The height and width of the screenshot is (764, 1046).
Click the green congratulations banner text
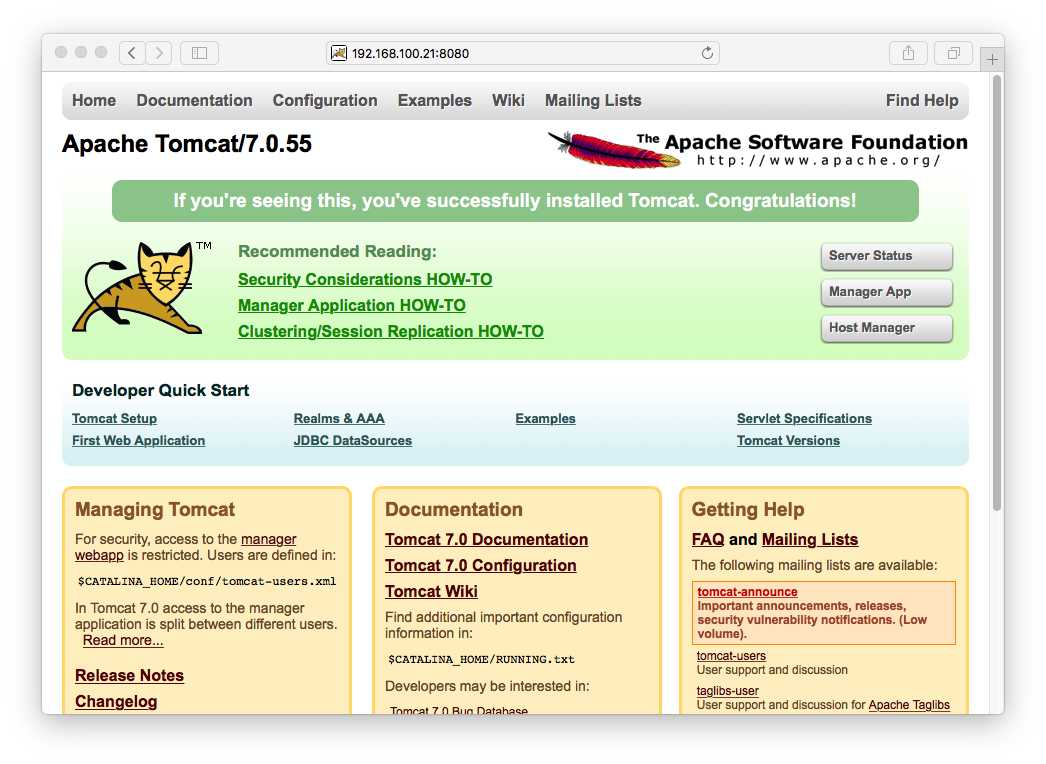515,201
